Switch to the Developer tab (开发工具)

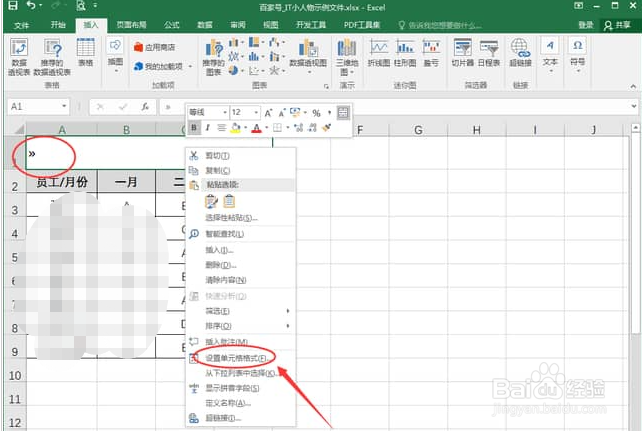[311, 25]
